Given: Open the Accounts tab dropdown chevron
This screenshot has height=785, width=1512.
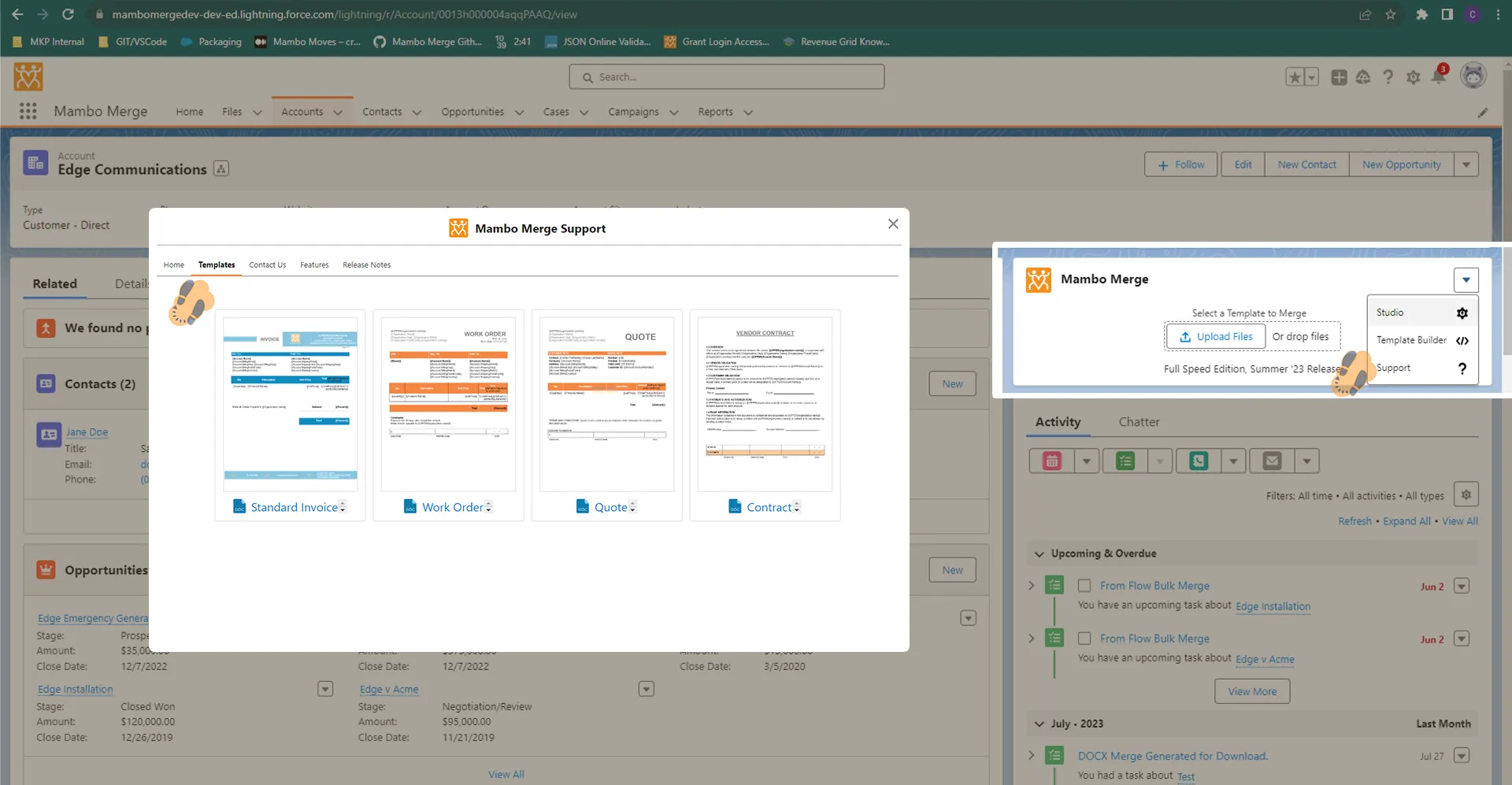Looking at the screenshot, I should (338, 113).
